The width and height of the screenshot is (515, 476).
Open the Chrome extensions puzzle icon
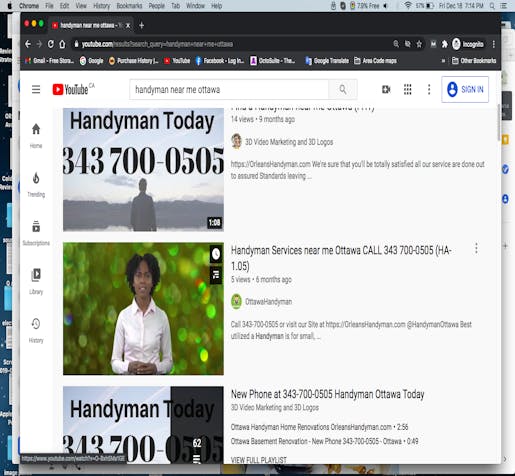pyautogui.click(x=444, y=44)
